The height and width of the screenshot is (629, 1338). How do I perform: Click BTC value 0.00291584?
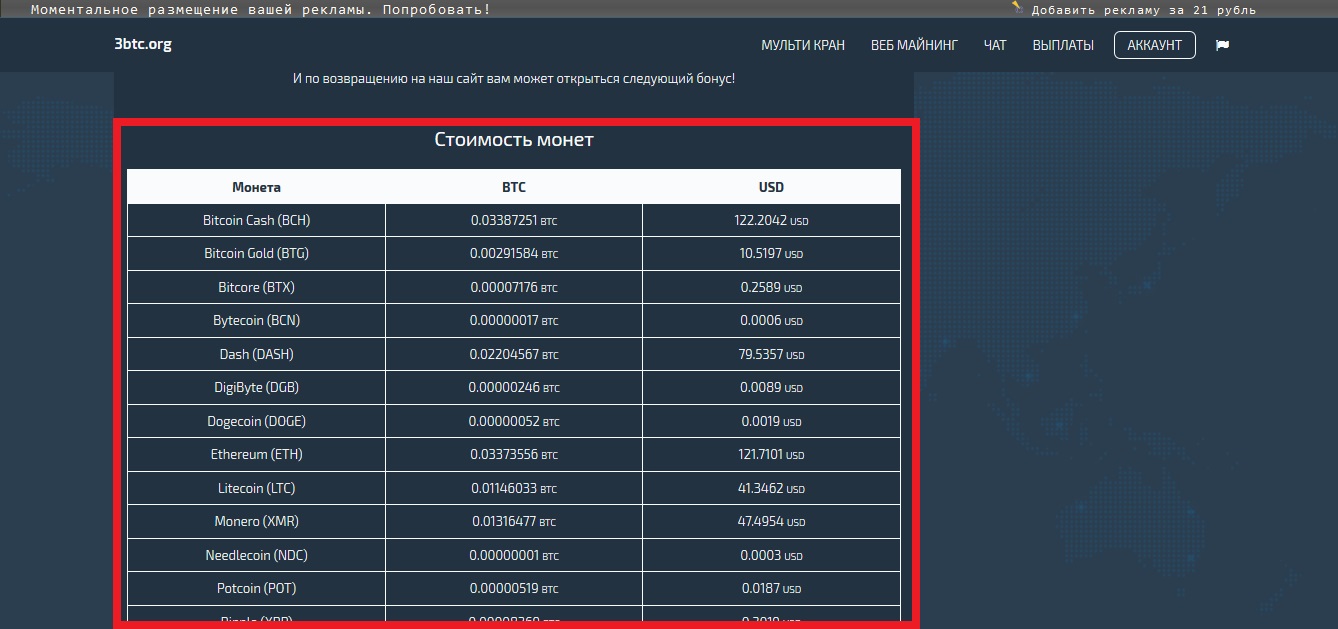pyautogui.click(x=514, y=254)
